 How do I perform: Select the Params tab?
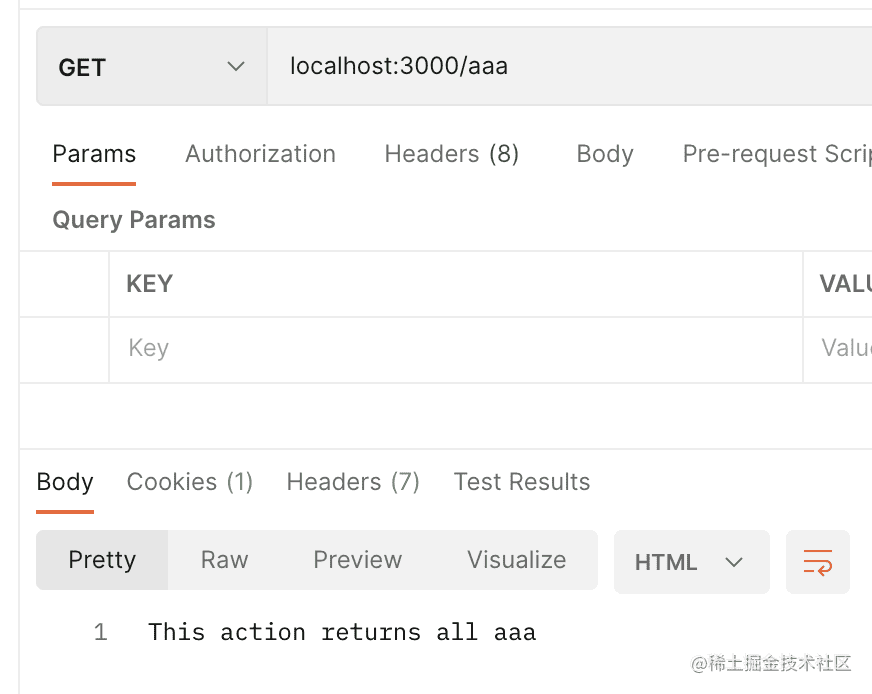tap(94, 154)
